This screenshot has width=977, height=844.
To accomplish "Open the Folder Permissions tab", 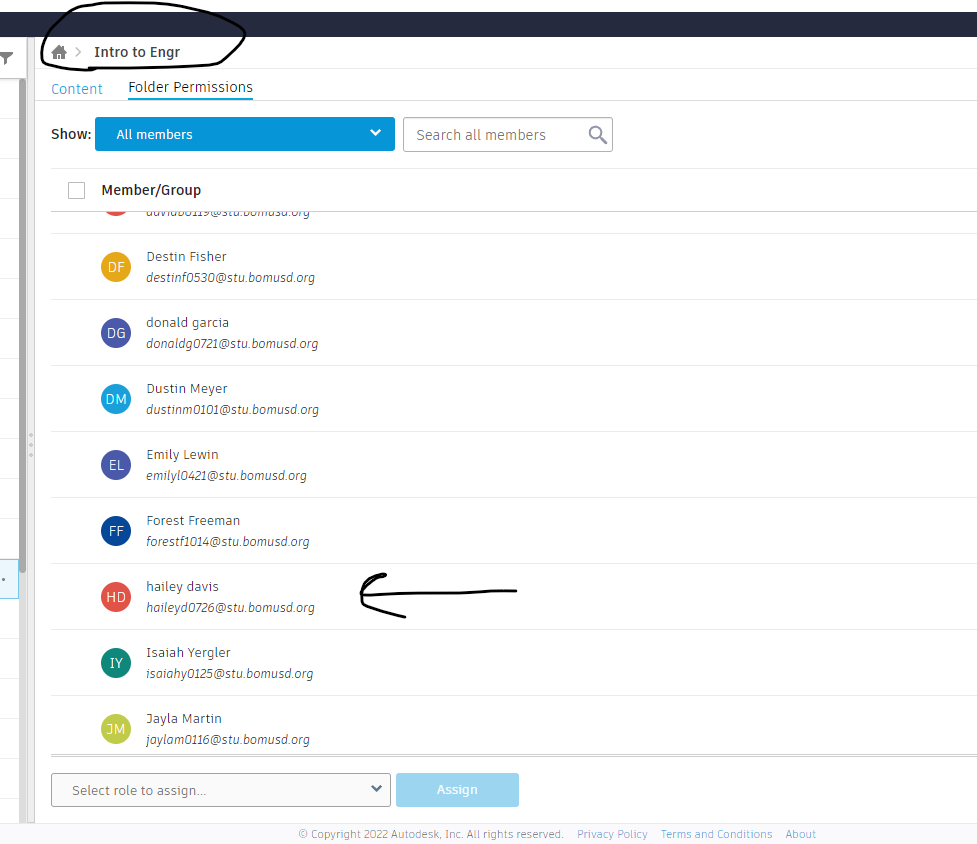I will [x=191, y=87].
